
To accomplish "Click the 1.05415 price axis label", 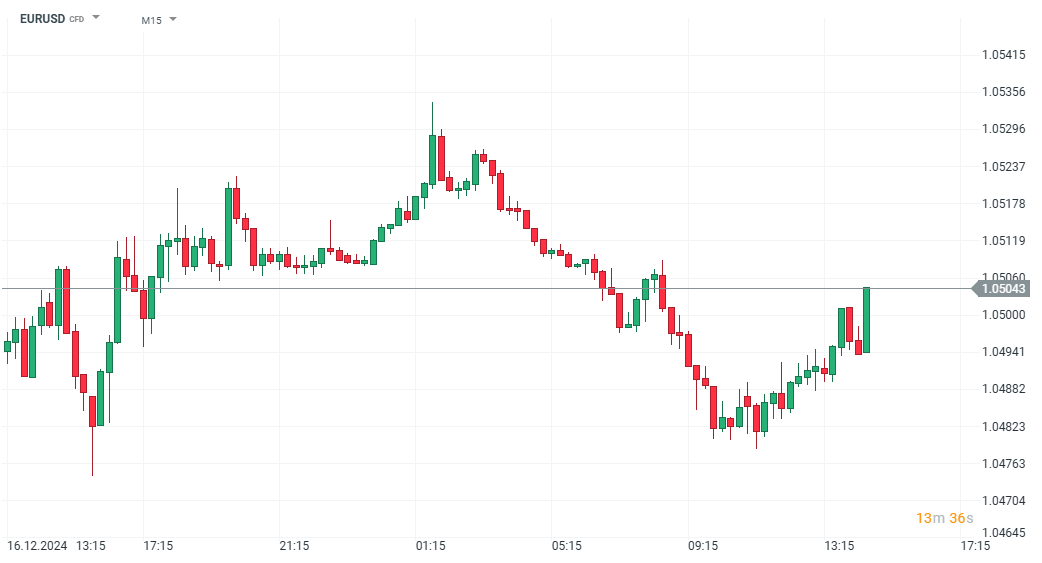I will 1004,55.
